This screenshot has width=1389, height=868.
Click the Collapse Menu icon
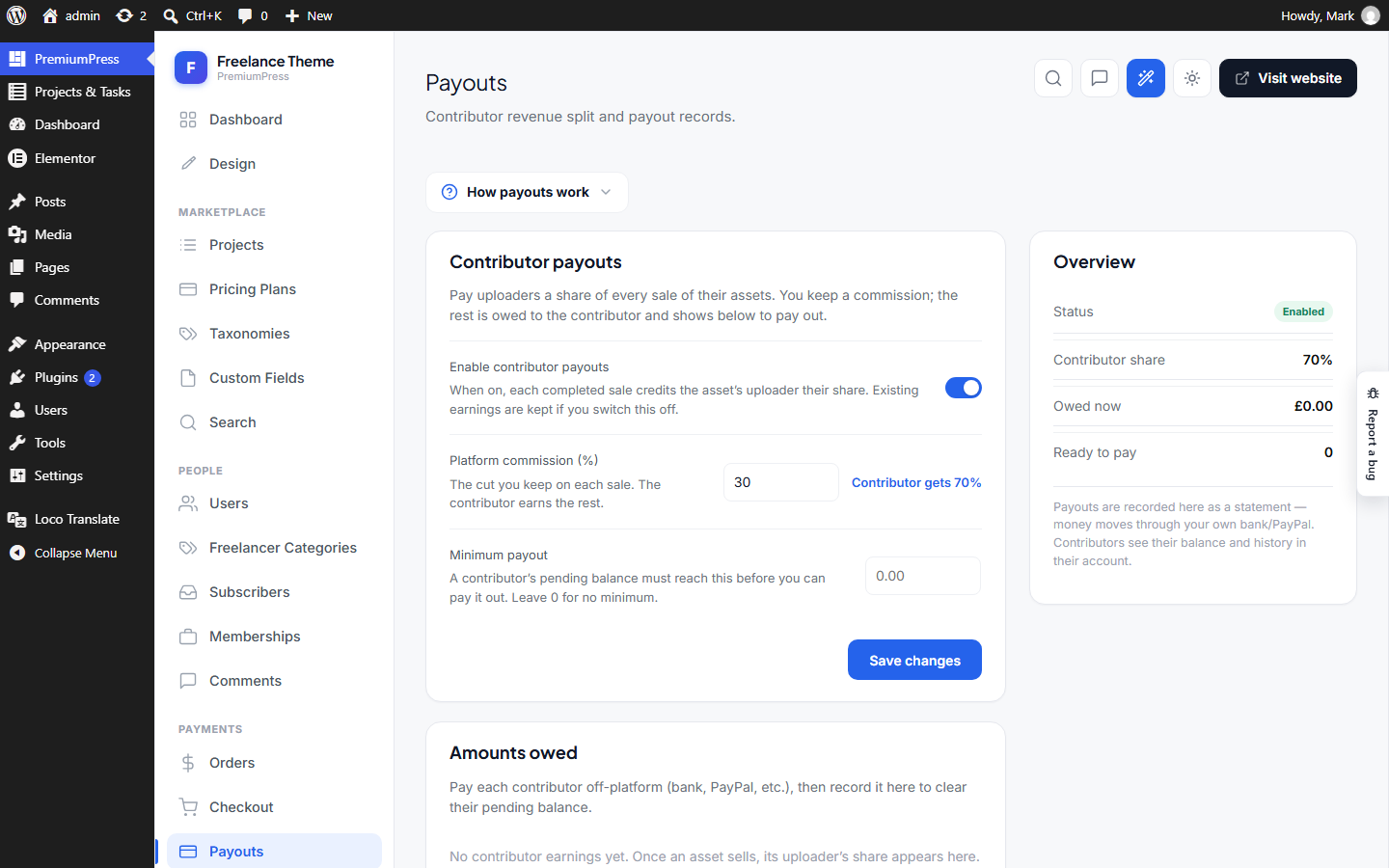(x=16, y=553)
